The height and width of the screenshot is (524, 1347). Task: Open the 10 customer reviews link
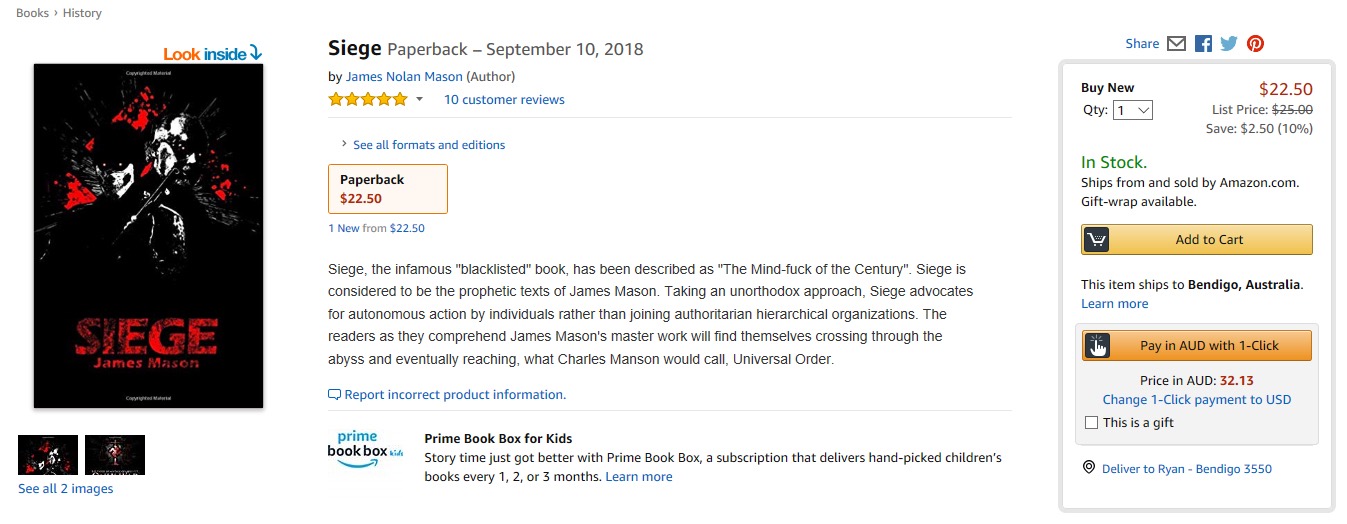click(504, 100)
